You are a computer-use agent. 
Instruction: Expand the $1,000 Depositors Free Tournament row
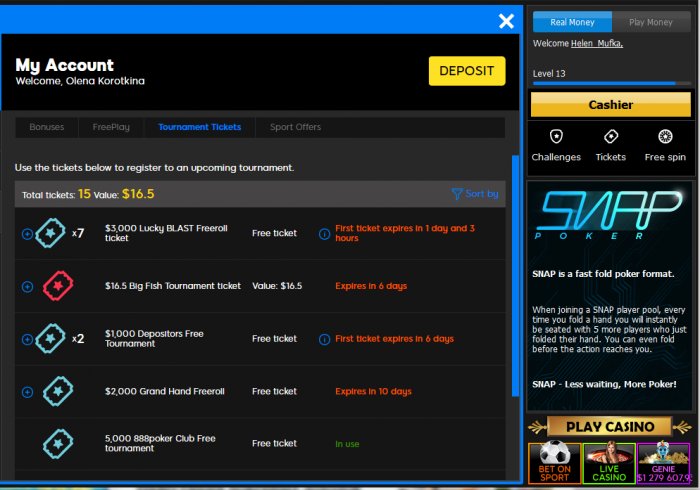coord(27,339)
